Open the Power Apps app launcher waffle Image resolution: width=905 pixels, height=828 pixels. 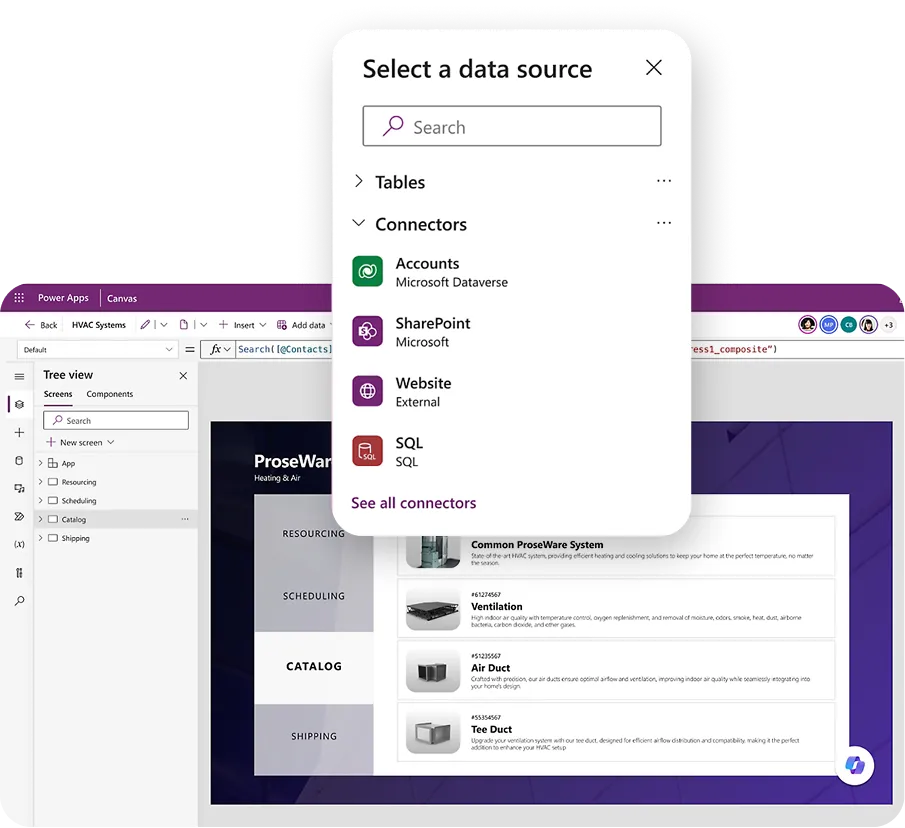tap(19, 298)
